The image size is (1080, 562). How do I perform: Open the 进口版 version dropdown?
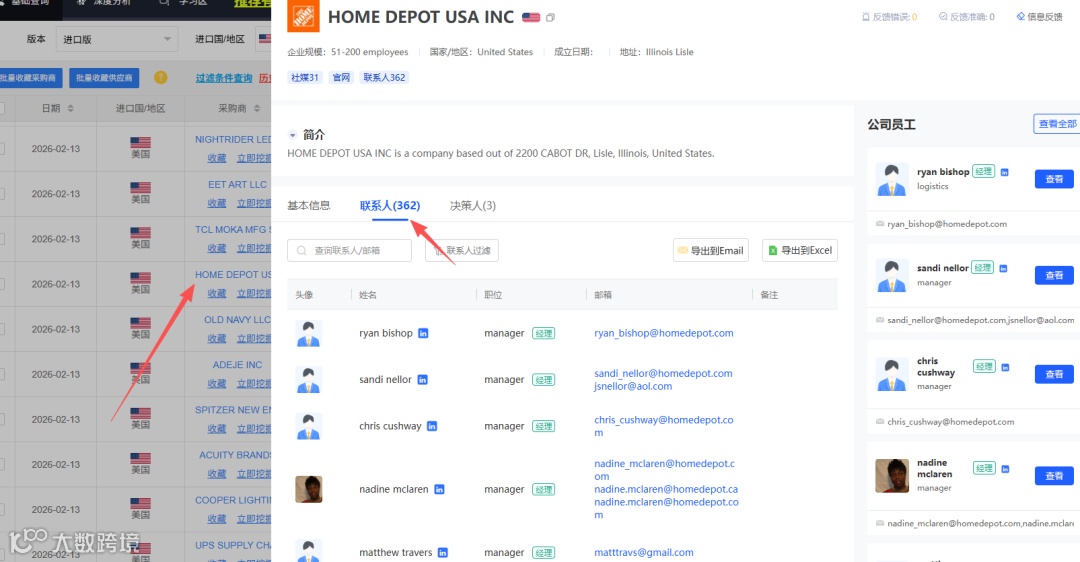pyautogui.click(x=116, y=39)
